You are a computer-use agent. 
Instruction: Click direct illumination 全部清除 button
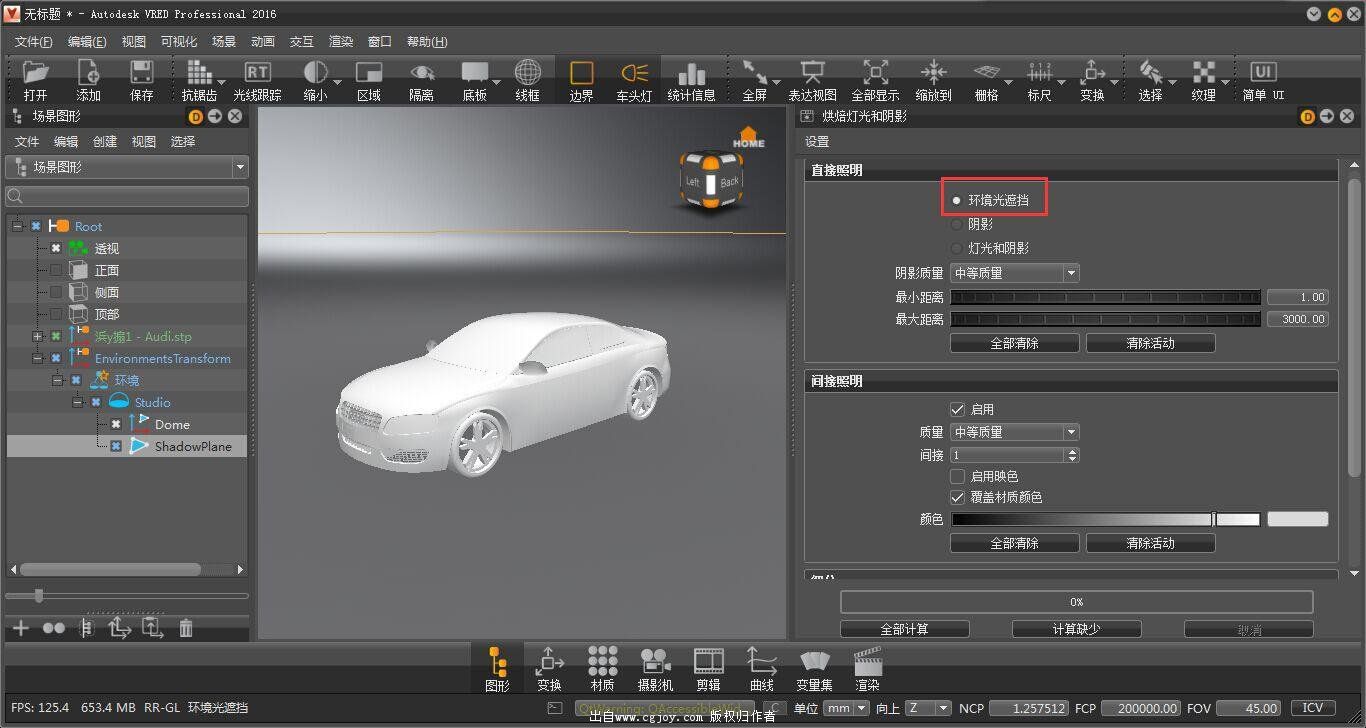[x=1015, y=343]
